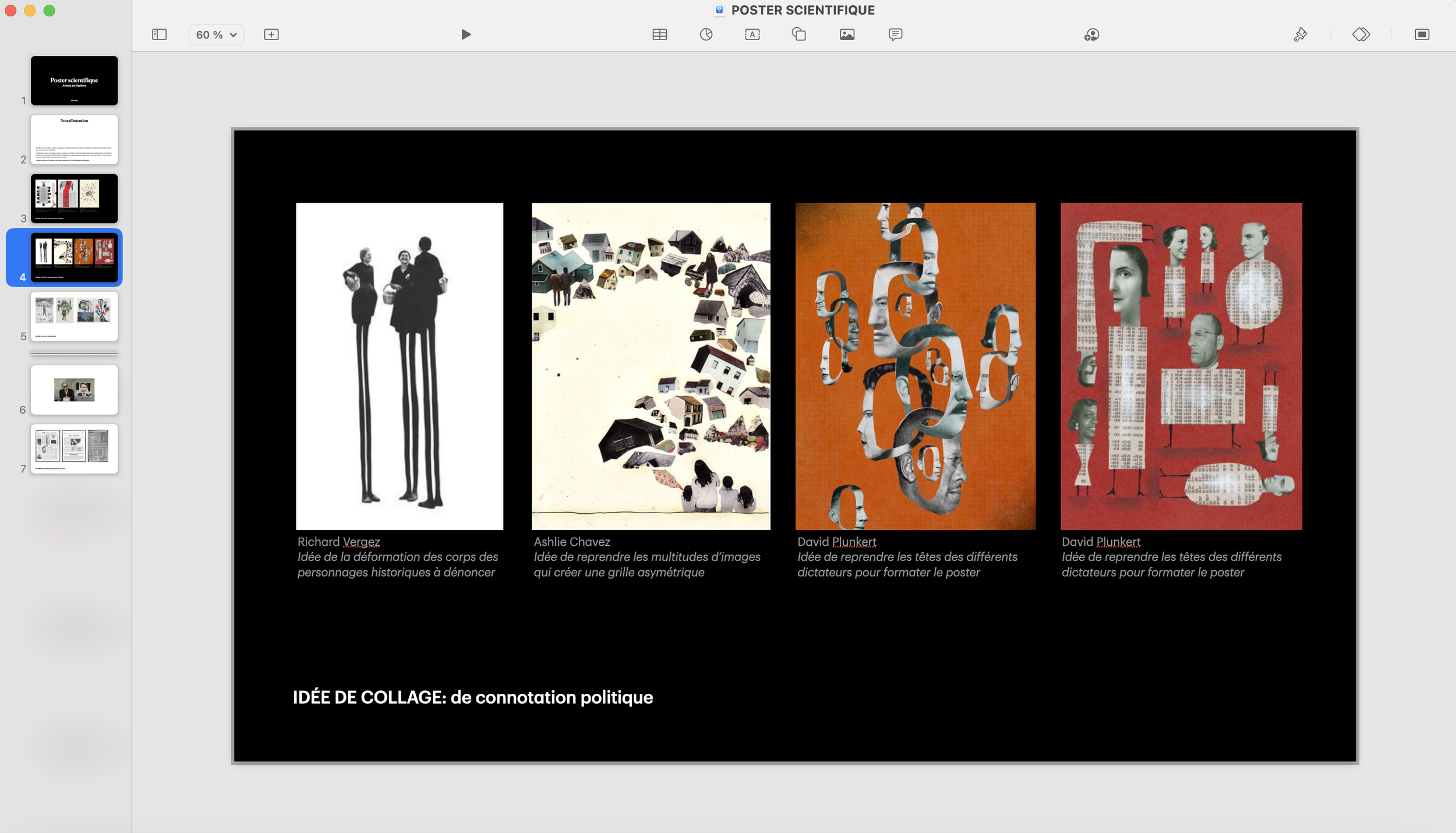The height and width of the screenshot is (833, 1456).
Task: Open the Shape insert menu
Action: click(x=798, y=34)
